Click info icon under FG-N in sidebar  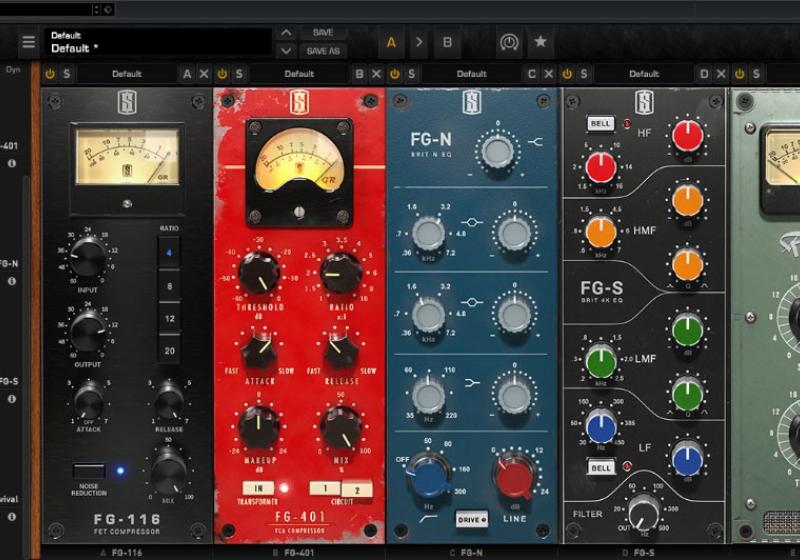(x=12, y=282)
